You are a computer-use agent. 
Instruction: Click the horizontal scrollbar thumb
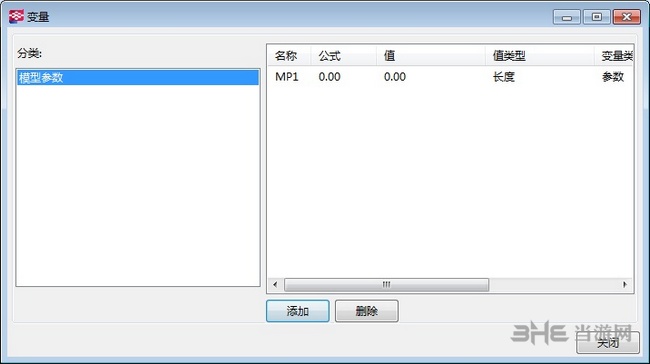tap(386, 284)
